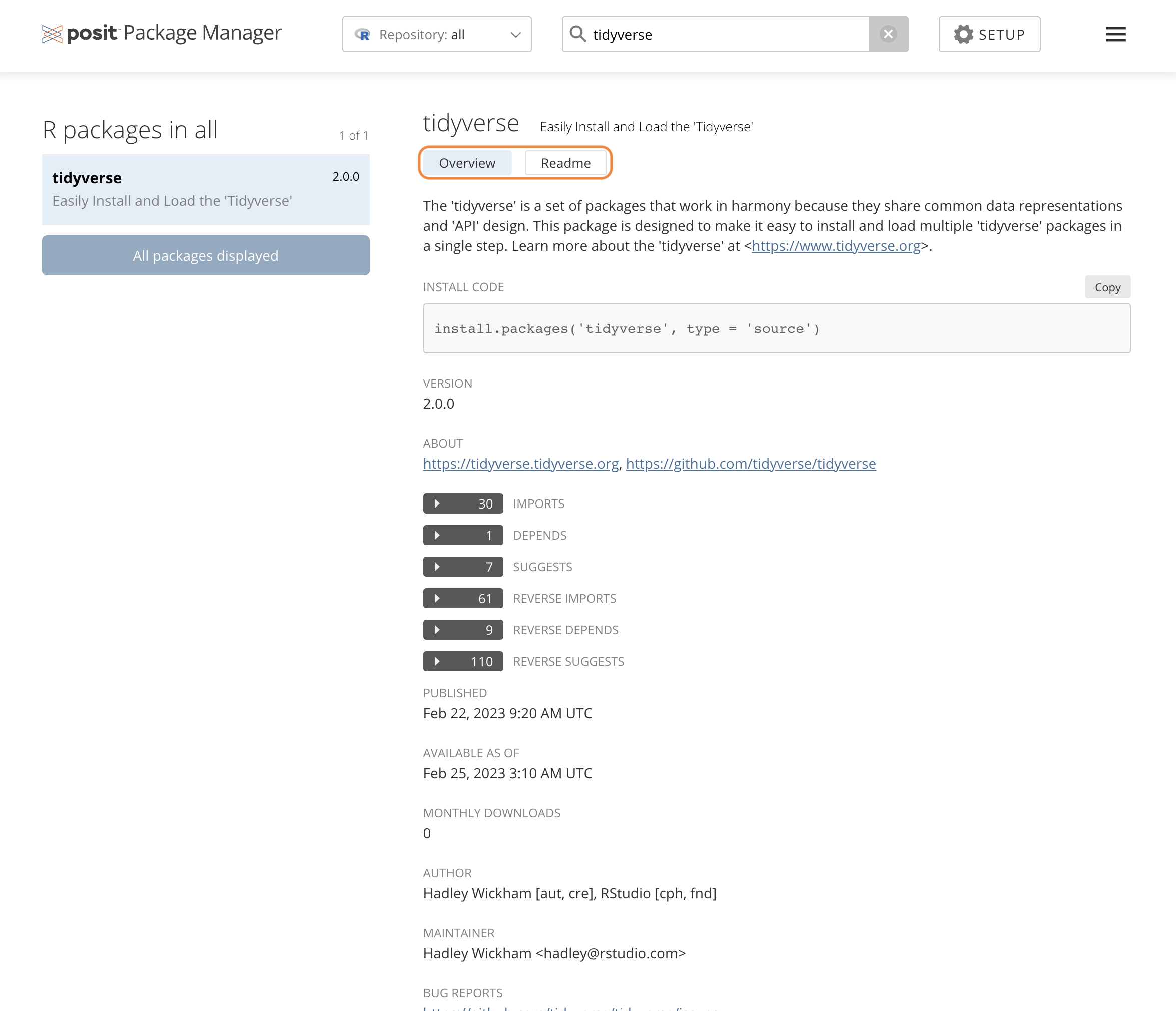Click the Posit logo icon

point(52,34)
